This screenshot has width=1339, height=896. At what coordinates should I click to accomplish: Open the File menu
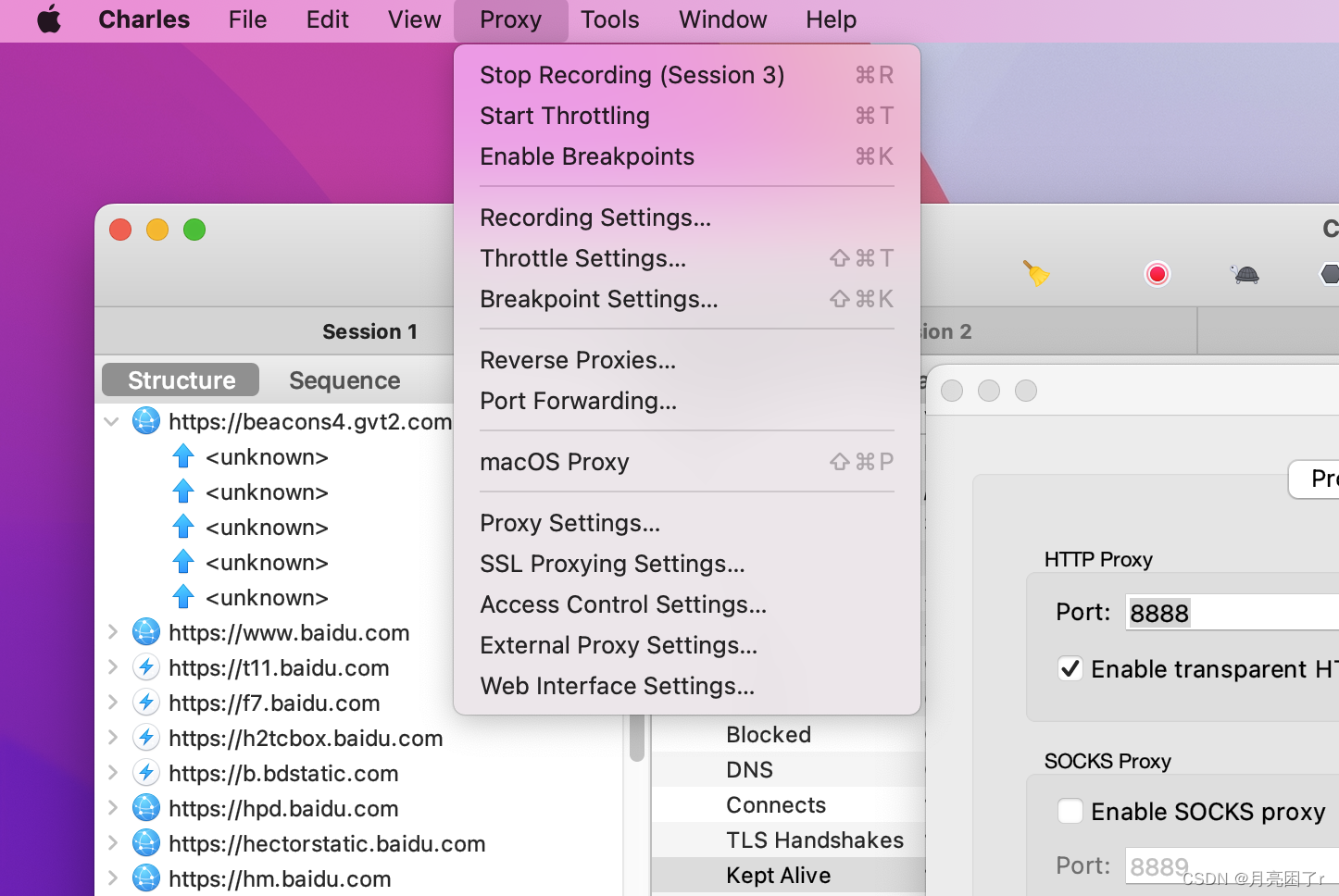pos(247,19)
